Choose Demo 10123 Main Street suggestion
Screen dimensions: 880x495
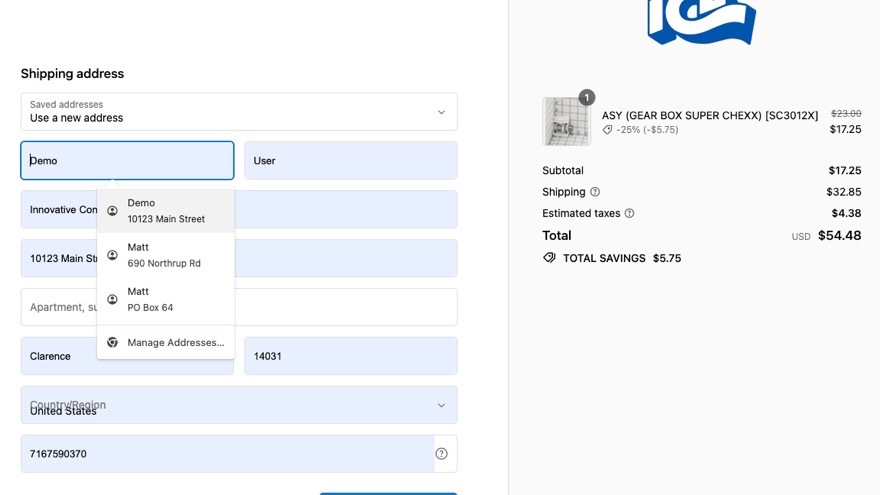pos(166,211)
